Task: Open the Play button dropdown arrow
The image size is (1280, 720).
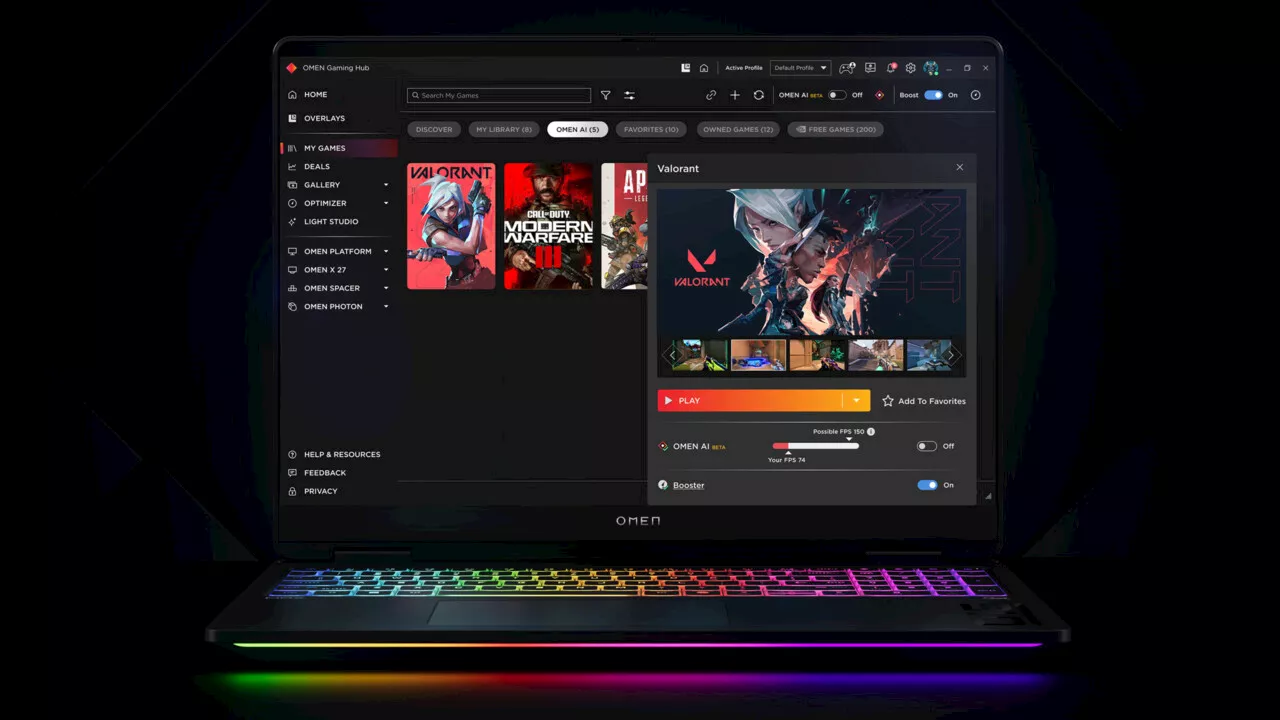Action: pyautogui.click(x=856, y=401)
